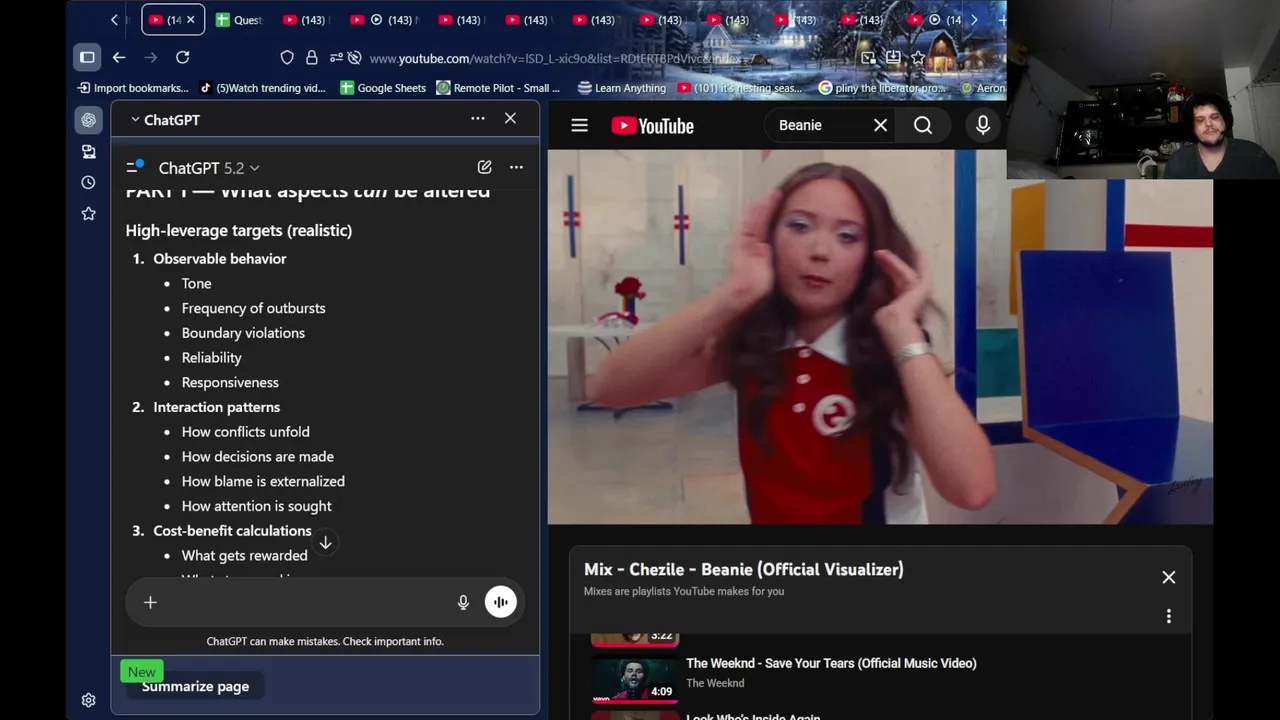Click the picture-in-picture icon in address bar
1280x720 pixels.
(868, 58)
